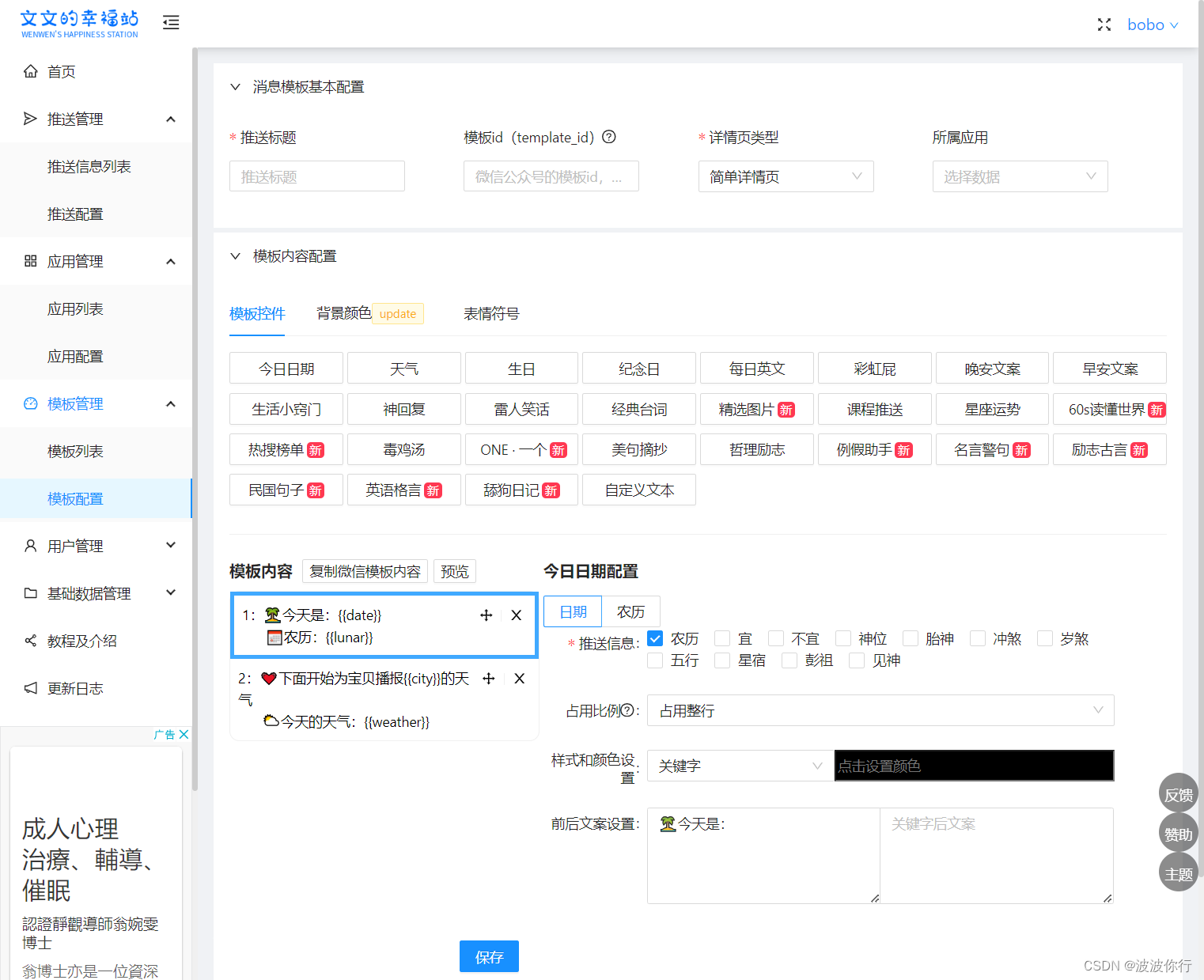Tick the 冲煞 checkbox
Viewport: 1204px width, 980px height.
click(978, 638)
